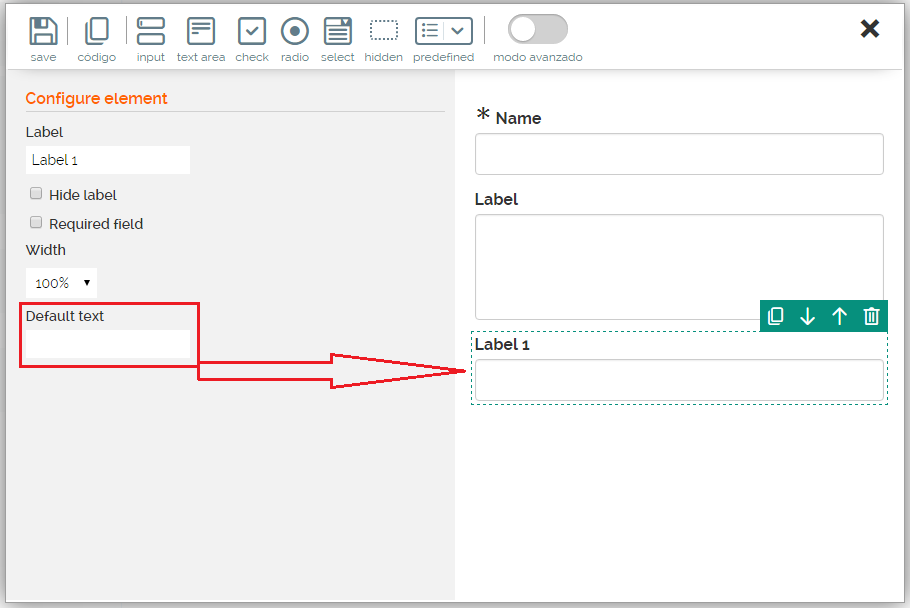Duplicate the selected Label 1 element

coord(776,316)
